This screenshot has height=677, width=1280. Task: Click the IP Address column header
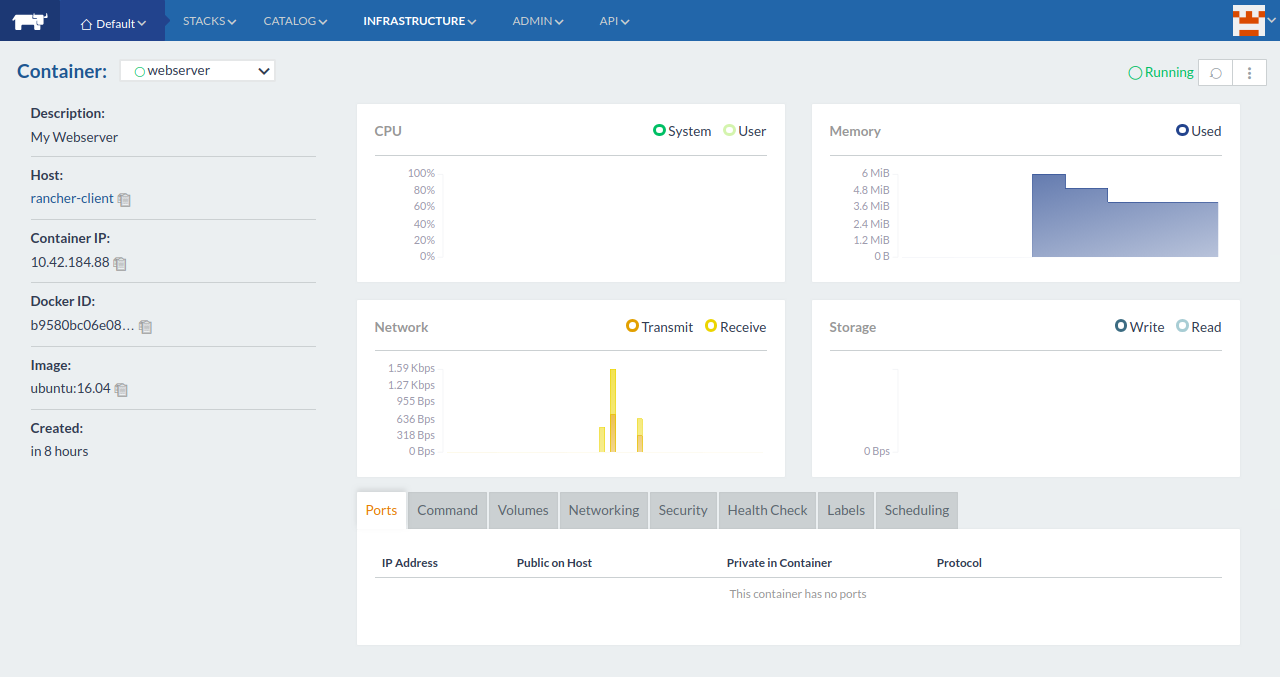[x=410, y=563]
